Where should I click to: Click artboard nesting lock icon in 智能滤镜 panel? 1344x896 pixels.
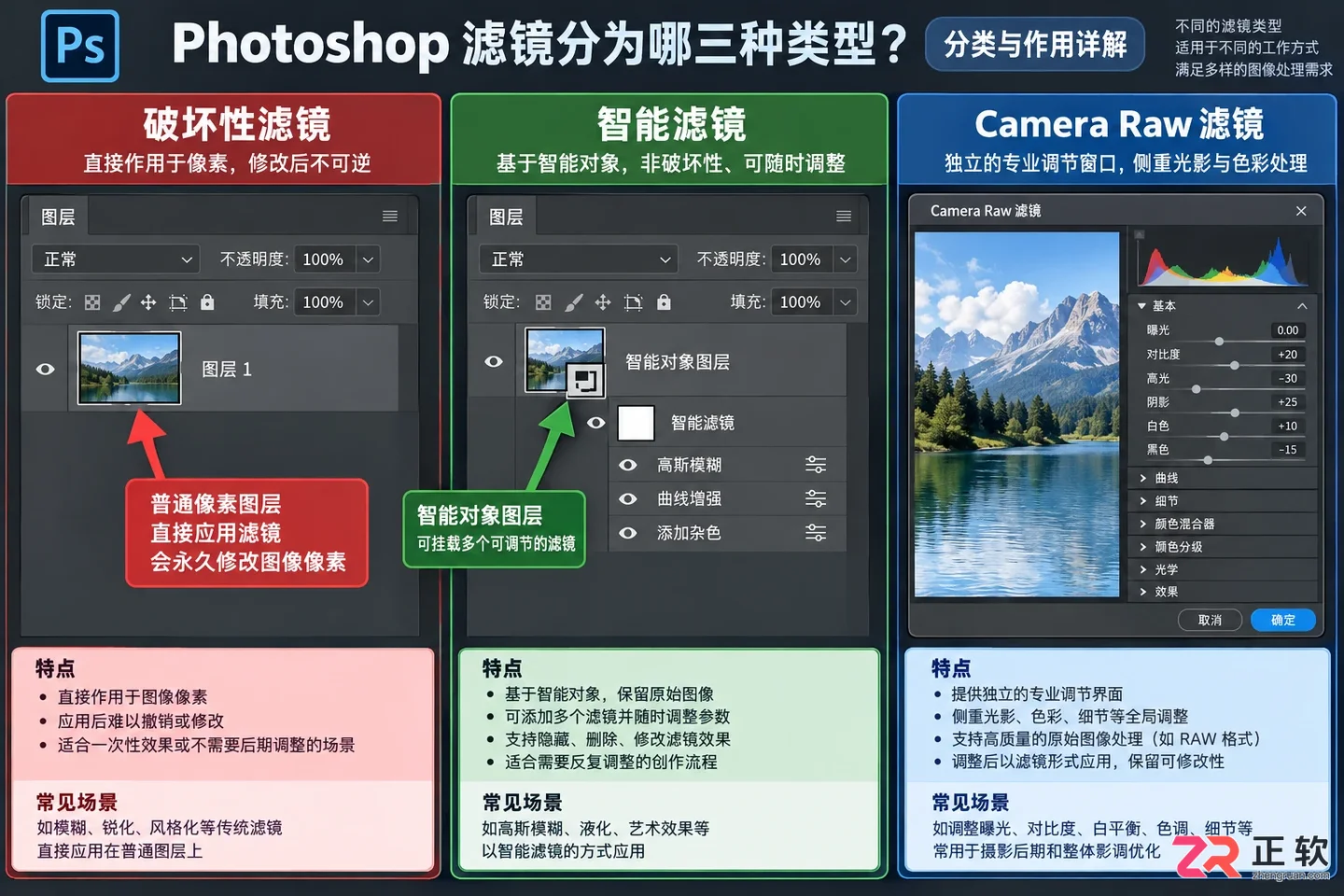coord(633,302)
